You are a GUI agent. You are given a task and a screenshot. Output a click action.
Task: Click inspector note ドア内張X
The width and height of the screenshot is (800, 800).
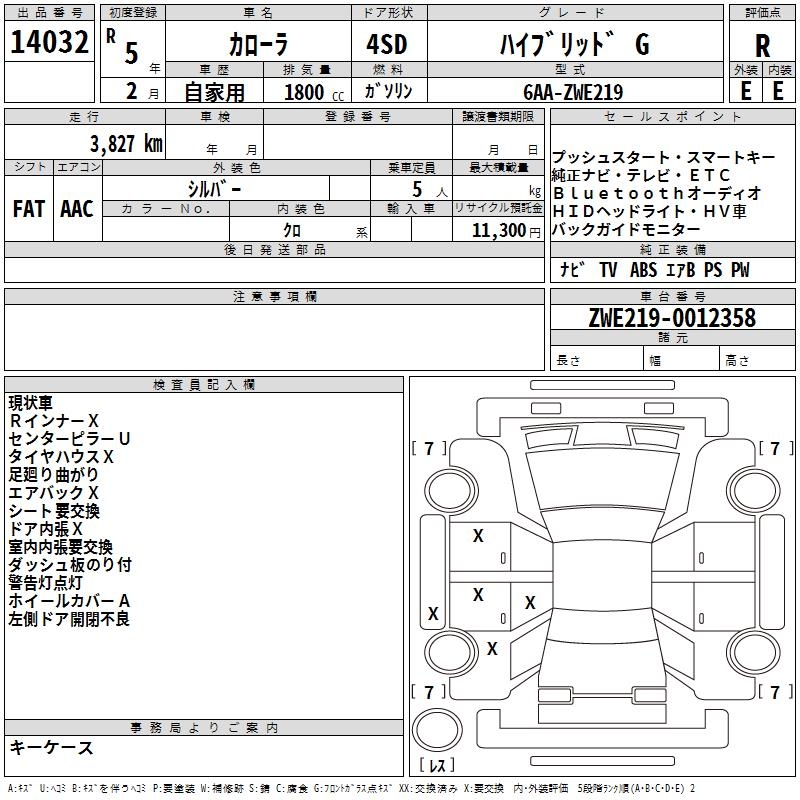point(45,529)
